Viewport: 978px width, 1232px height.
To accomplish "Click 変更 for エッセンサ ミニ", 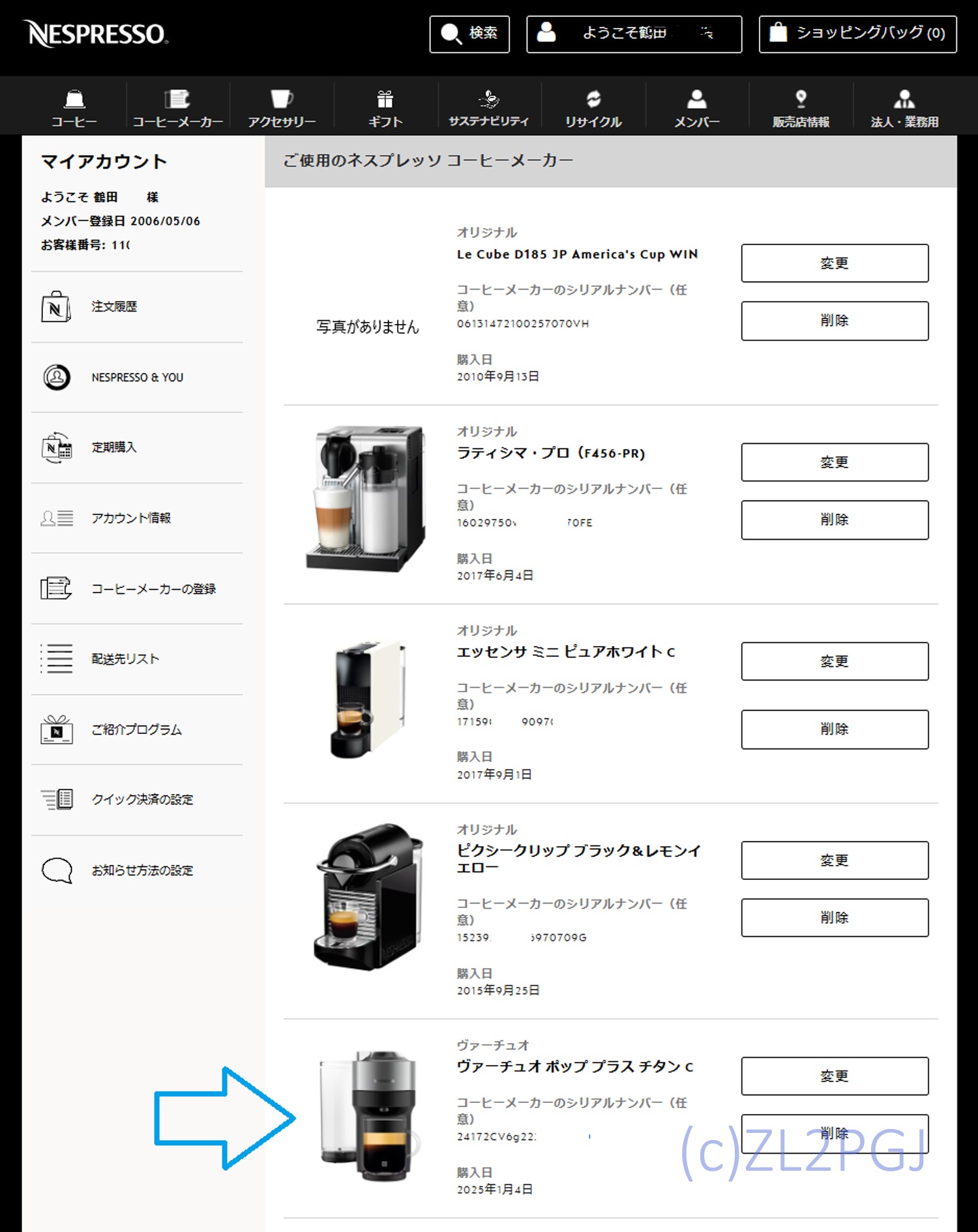I will (835, 661).
